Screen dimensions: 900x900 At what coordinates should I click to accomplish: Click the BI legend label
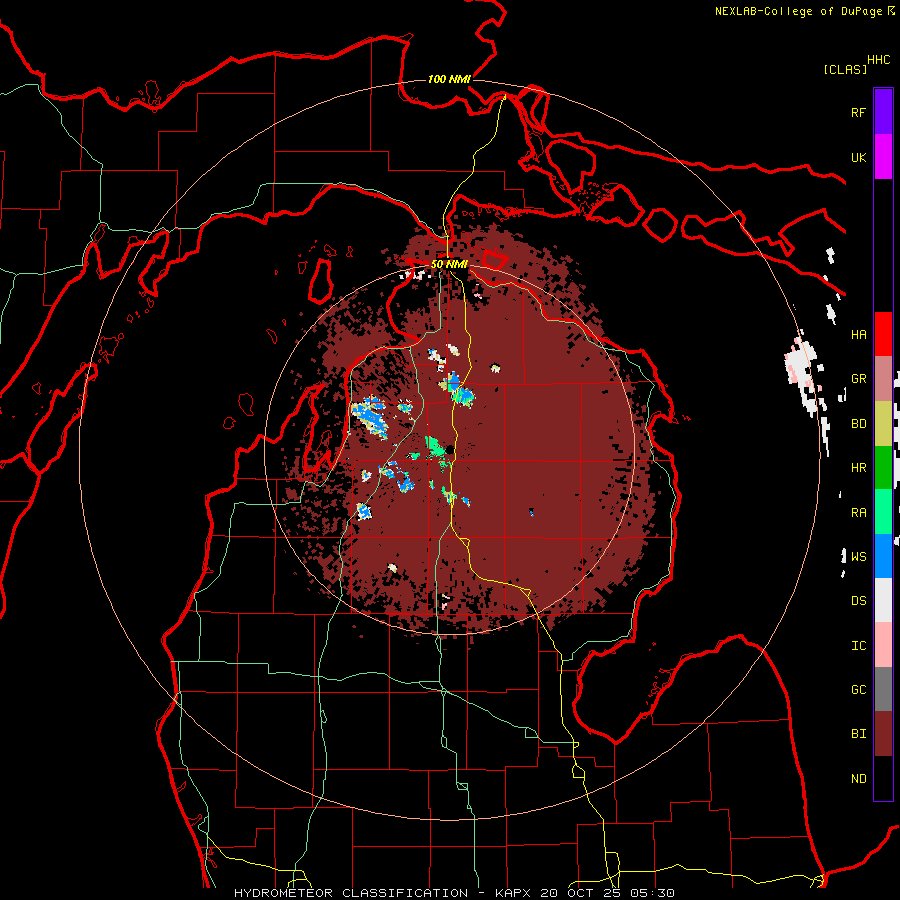pos(858,734)
